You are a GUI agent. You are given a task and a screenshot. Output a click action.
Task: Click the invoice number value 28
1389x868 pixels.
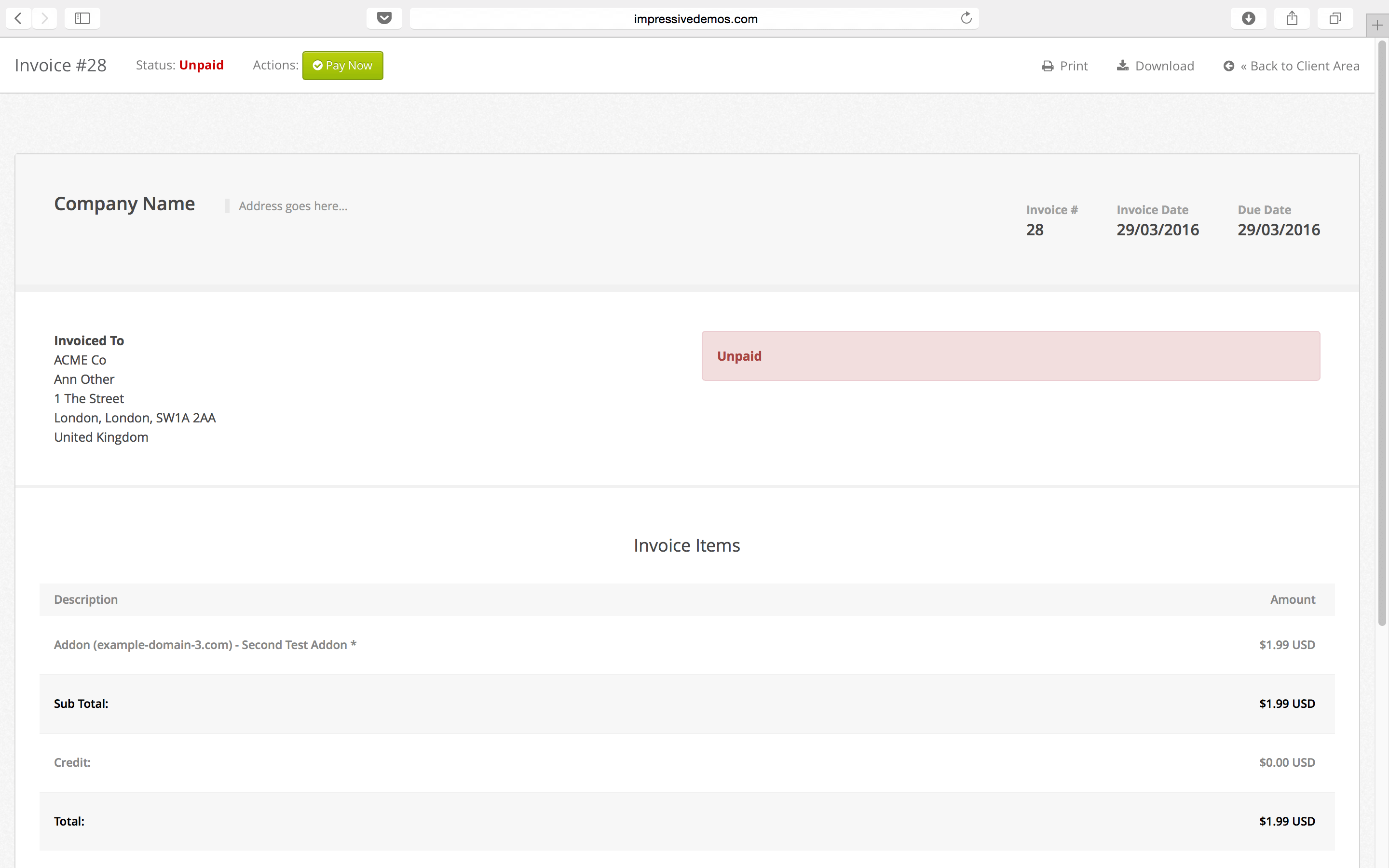pyautogui.click(x=1035, y=230)
